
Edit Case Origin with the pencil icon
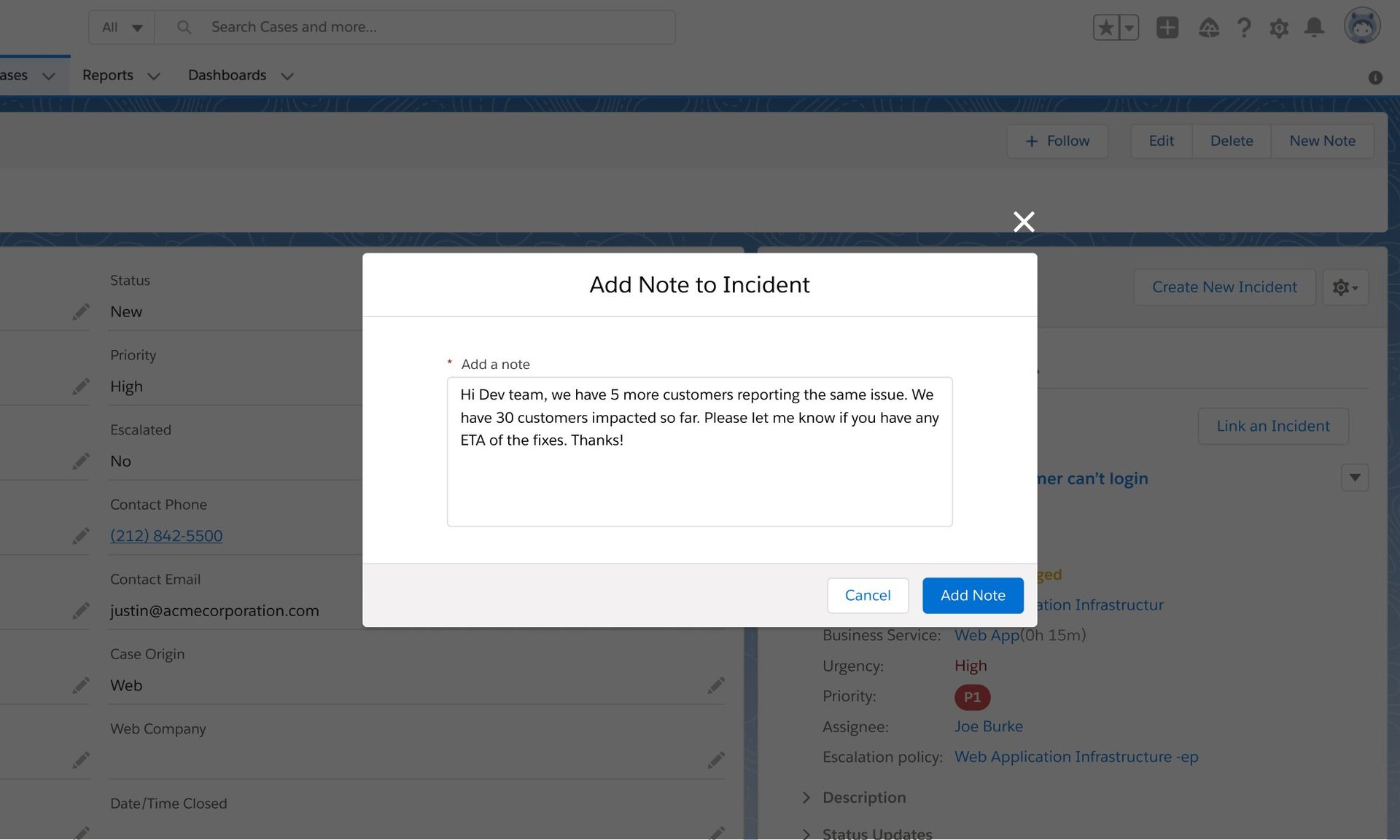(x=81, y=685)
